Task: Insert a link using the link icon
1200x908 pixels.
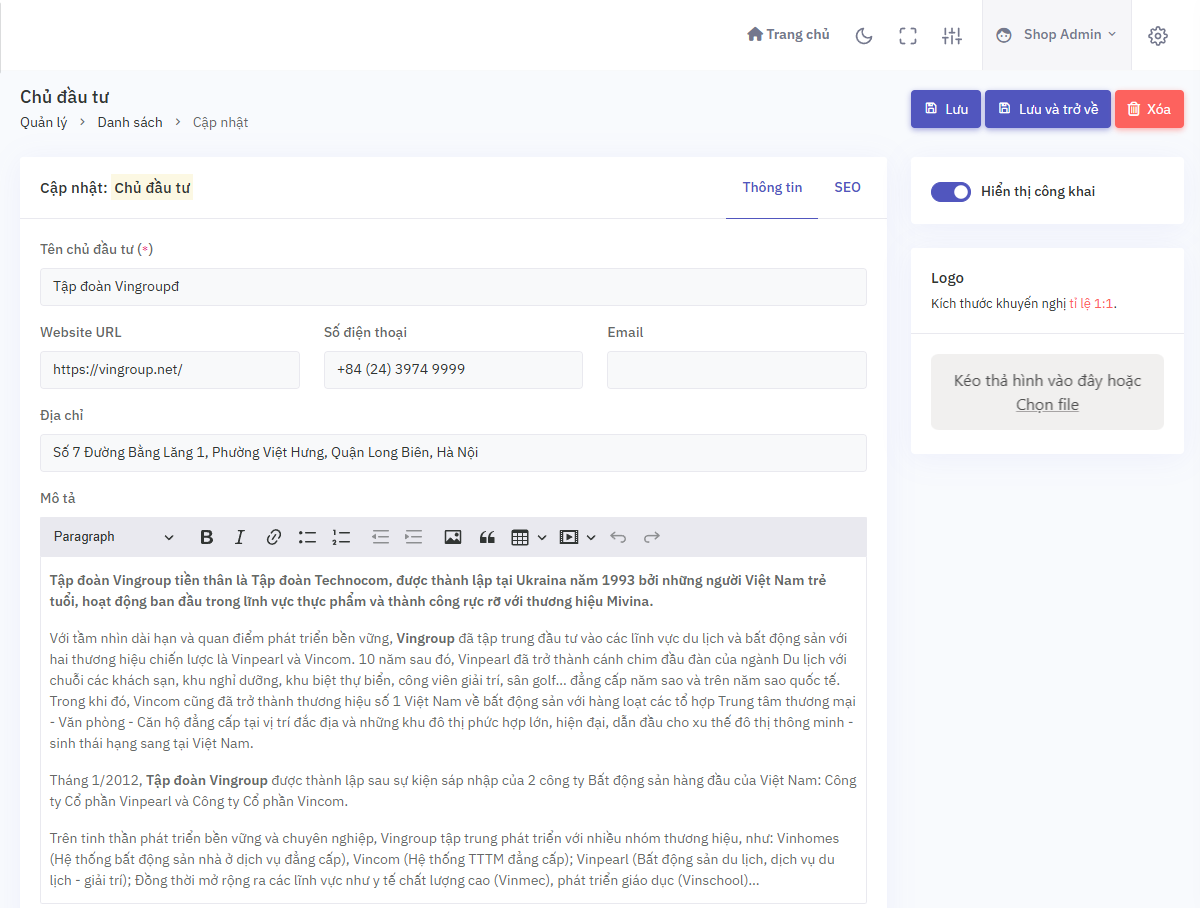Action: click(273, 537)
